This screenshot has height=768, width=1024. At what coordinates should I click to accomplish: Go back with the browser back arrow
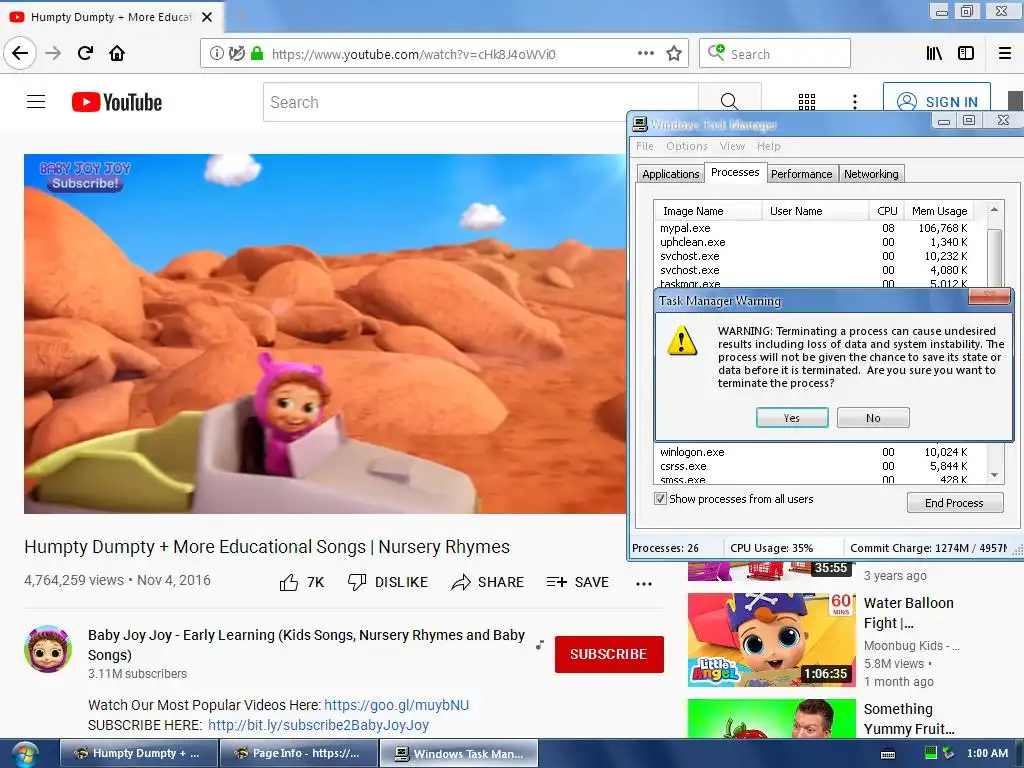(x=20, y=53)
